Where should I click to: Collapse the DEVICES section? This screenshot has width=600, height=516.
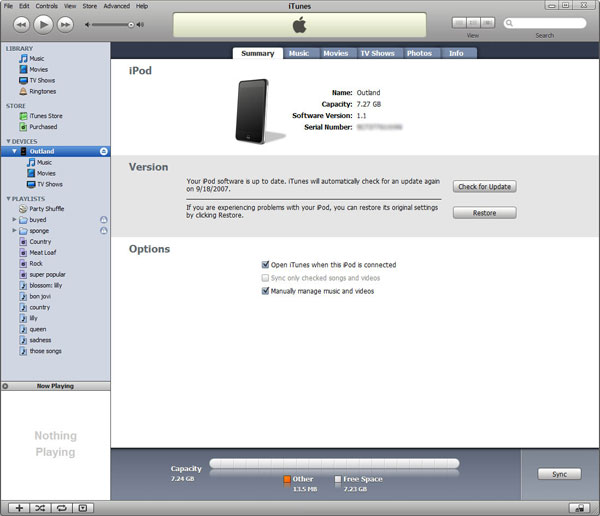8,141
